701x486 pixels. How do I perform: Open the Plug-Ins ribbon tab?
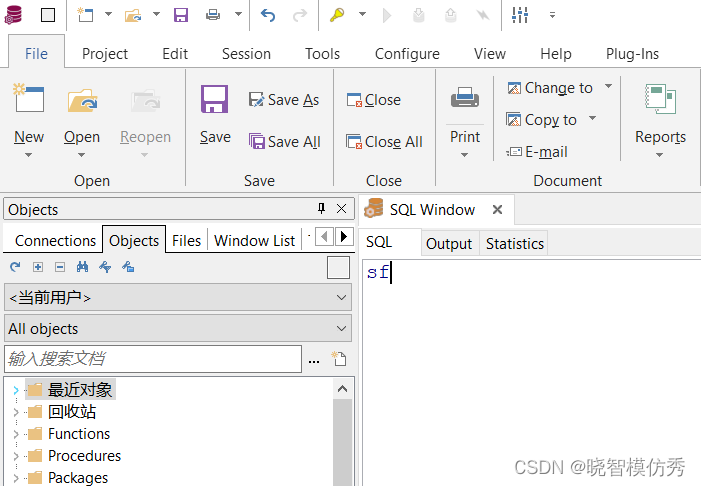click(632, 54)
